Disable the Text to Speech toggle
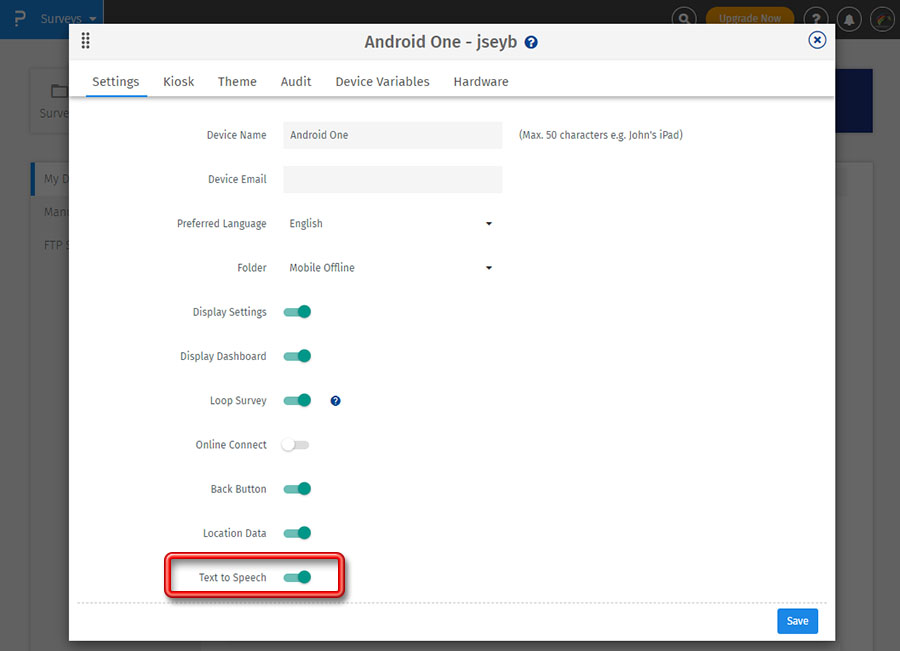 pyautogui.click(x=297, y=577)
